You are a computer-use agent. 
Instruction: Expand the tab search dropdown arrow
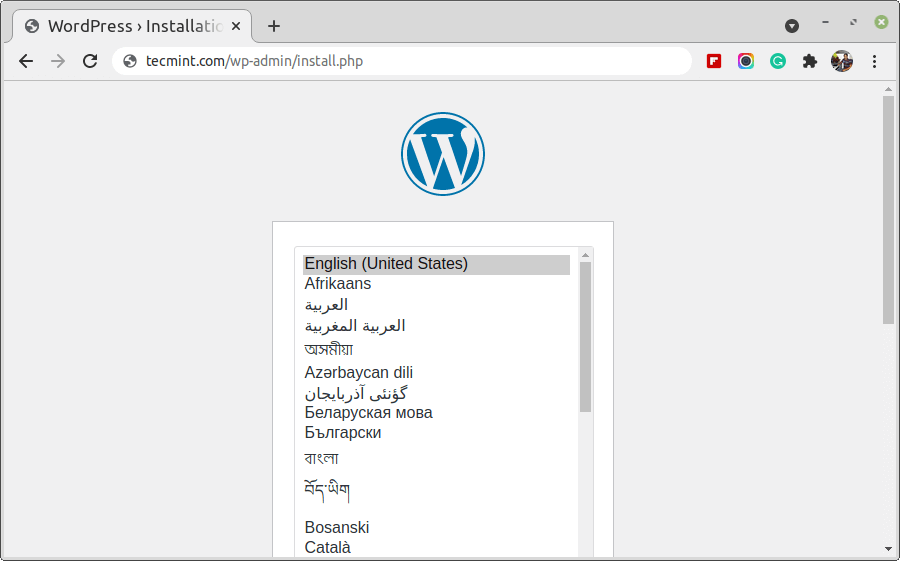click(792, 26)
